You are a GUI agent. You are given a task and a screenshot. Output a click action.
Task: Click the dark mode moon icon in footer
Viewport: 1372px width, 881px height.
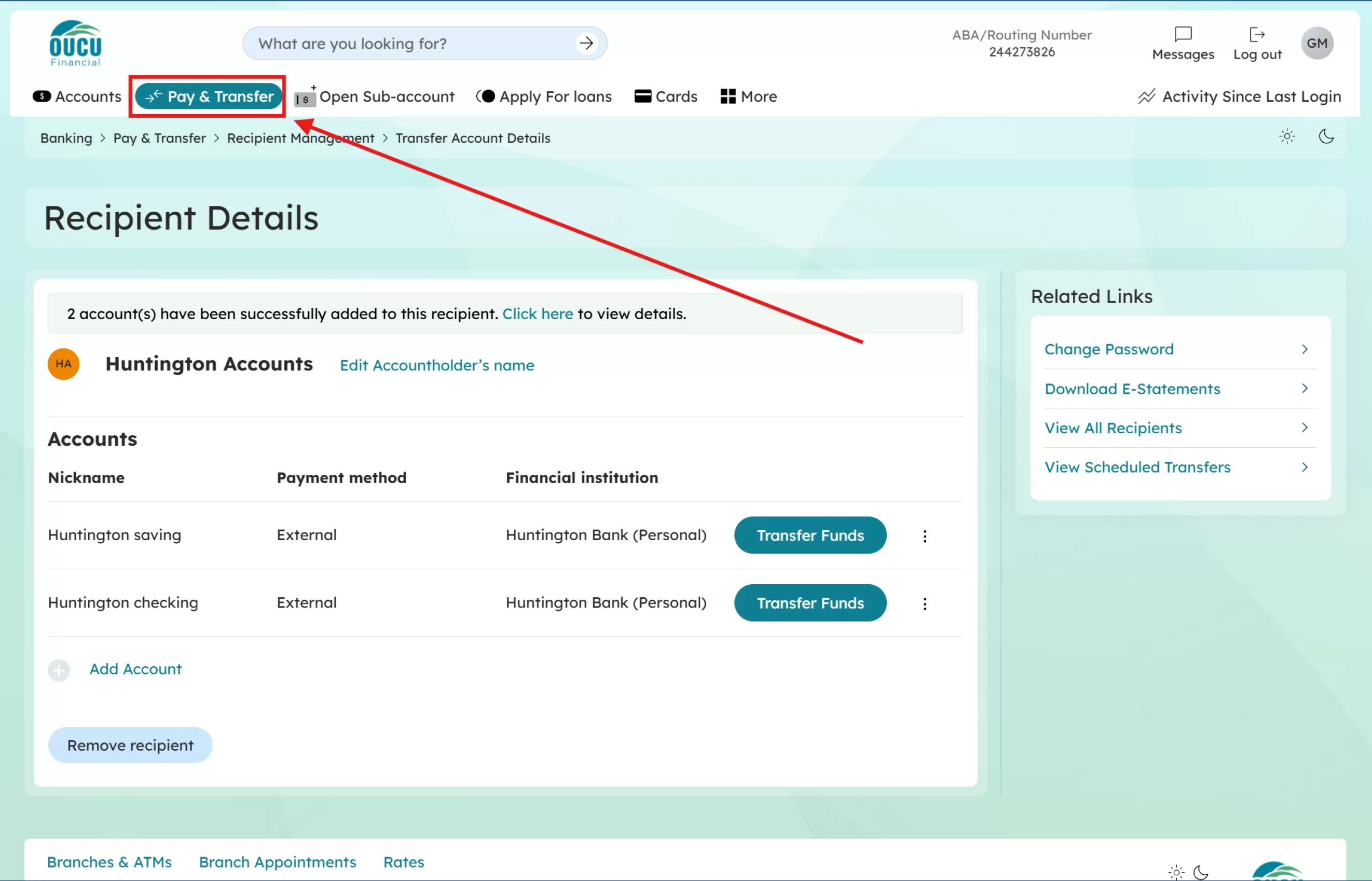click(1201, 872)
